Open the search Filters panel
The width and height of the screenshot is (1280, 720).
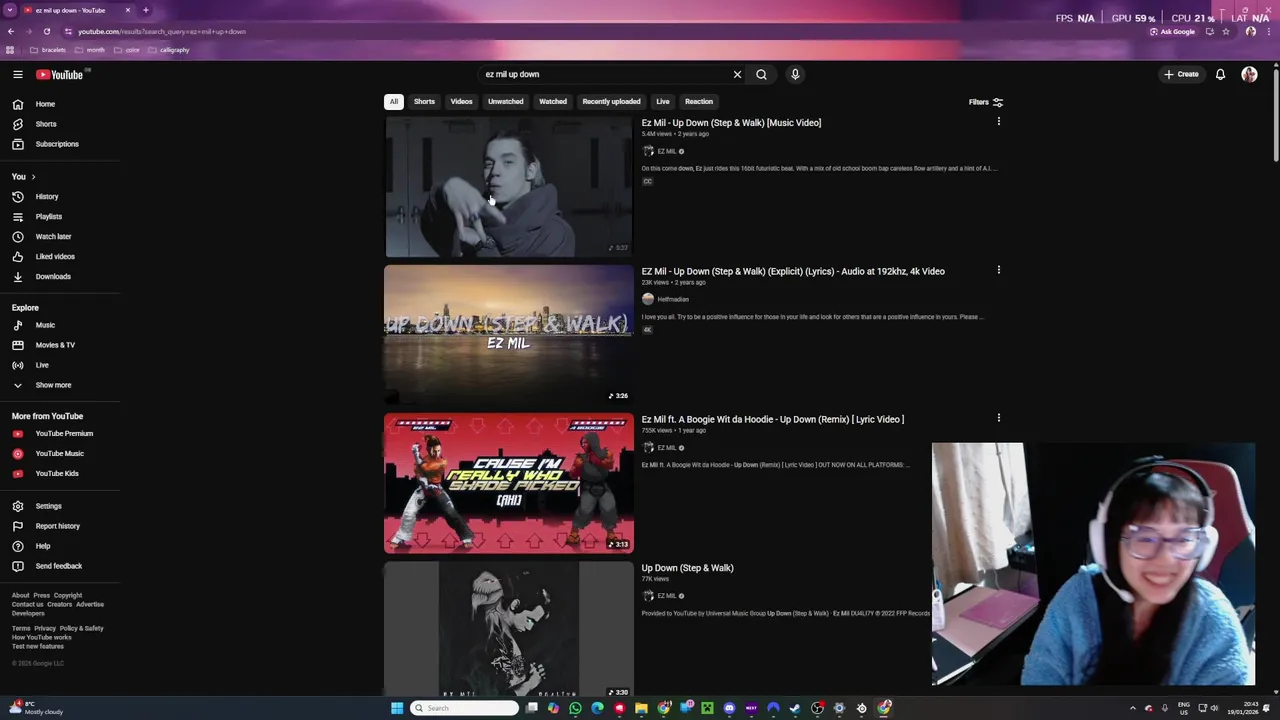[985, 102]
